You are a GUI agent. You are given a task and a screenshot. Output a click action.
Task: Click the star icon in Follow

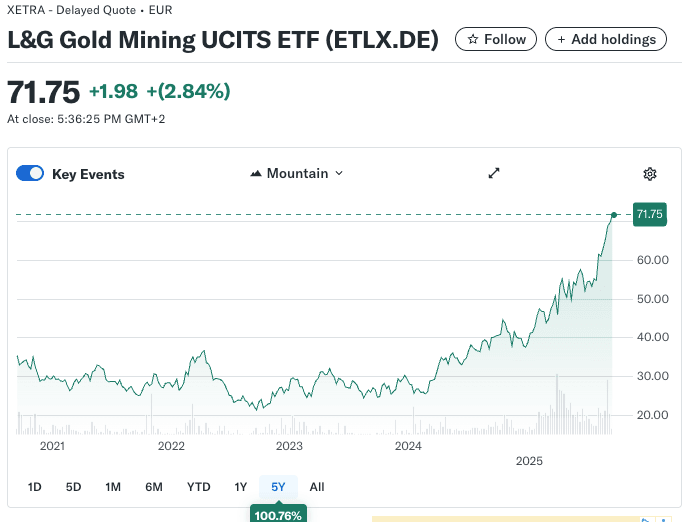[x=472, y=39]
